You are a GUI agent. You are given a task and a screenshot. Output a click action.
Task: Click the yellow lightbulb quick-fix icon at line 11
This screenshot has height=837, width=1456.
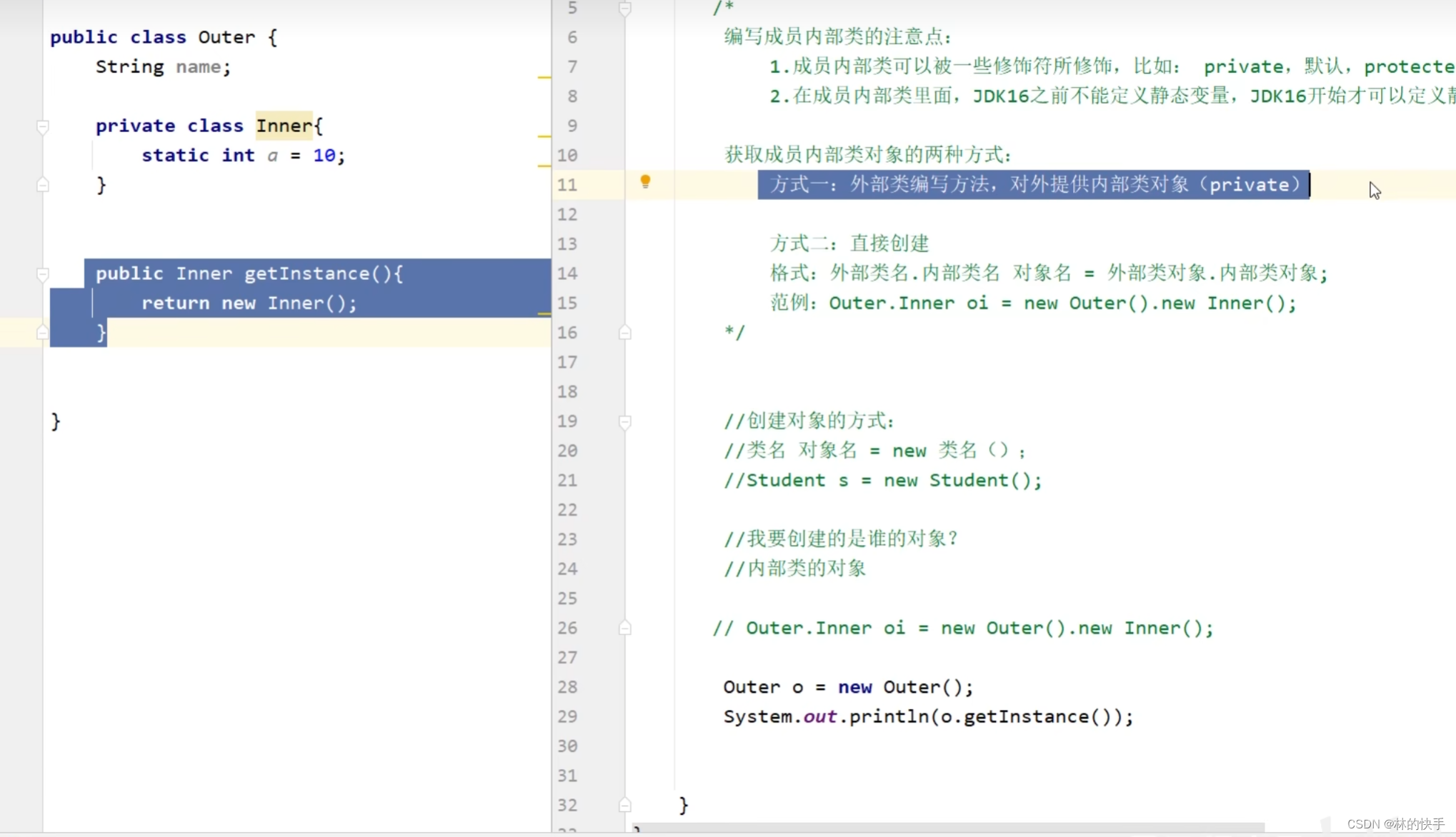tap(645, 182)
